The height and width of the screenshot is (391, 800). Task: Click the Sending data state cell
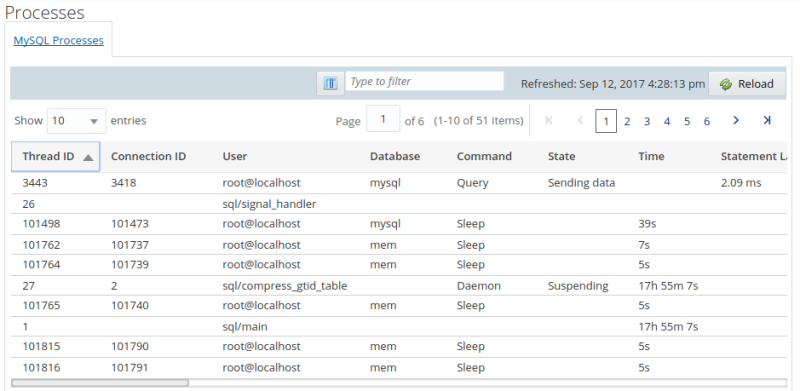[x=581, y=183]
